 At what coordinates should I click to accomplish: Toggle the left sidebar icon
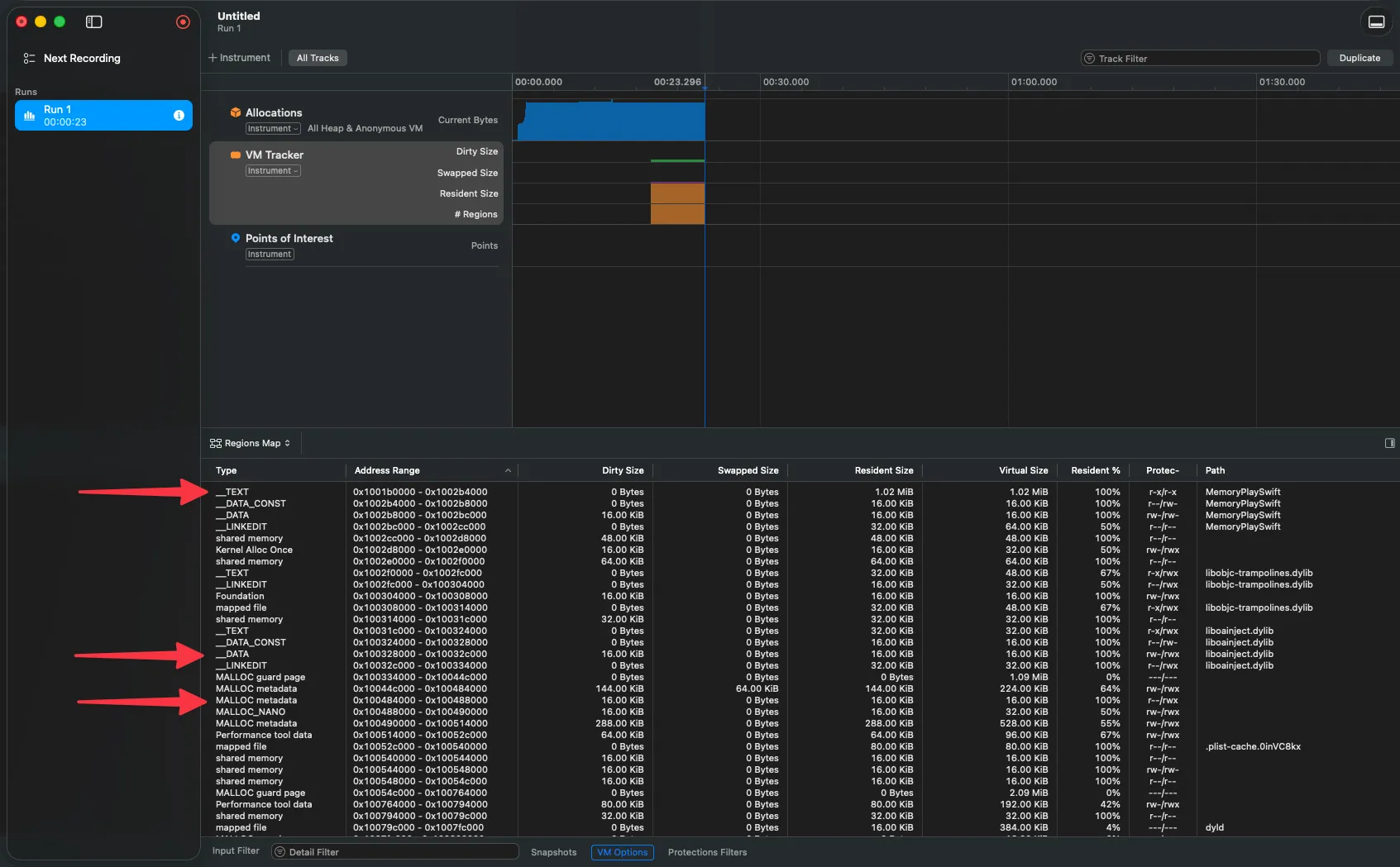click(x=93, y=22)
